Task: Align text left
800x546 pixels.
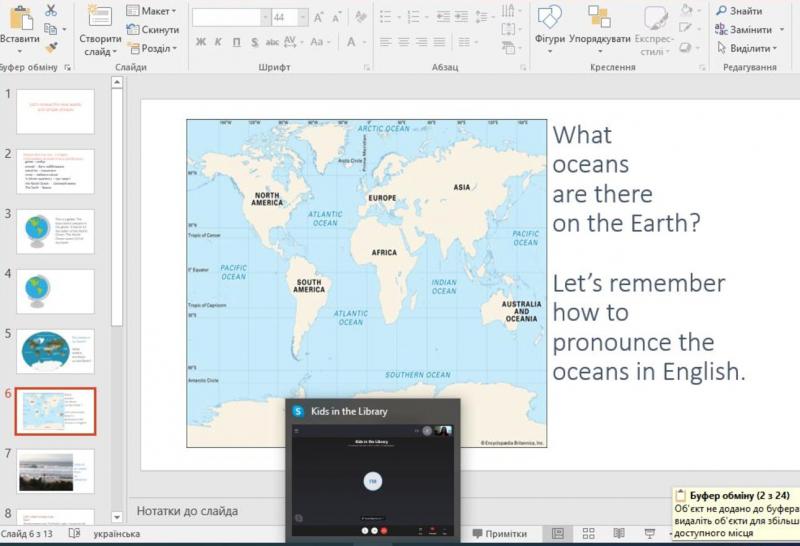Action: pyautogui.click(x=386, y=42)
